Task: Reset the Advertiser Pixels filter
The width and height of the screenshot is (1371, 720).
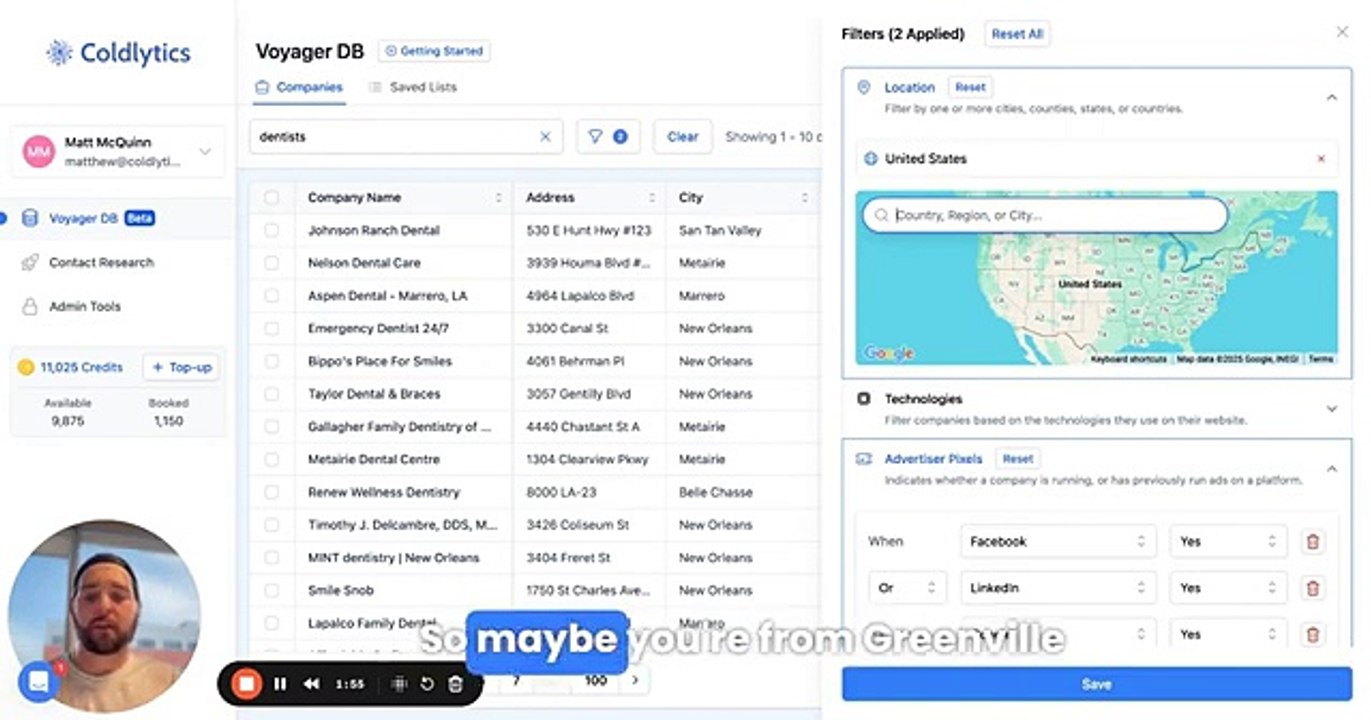Action: (x=1018, y=459)
